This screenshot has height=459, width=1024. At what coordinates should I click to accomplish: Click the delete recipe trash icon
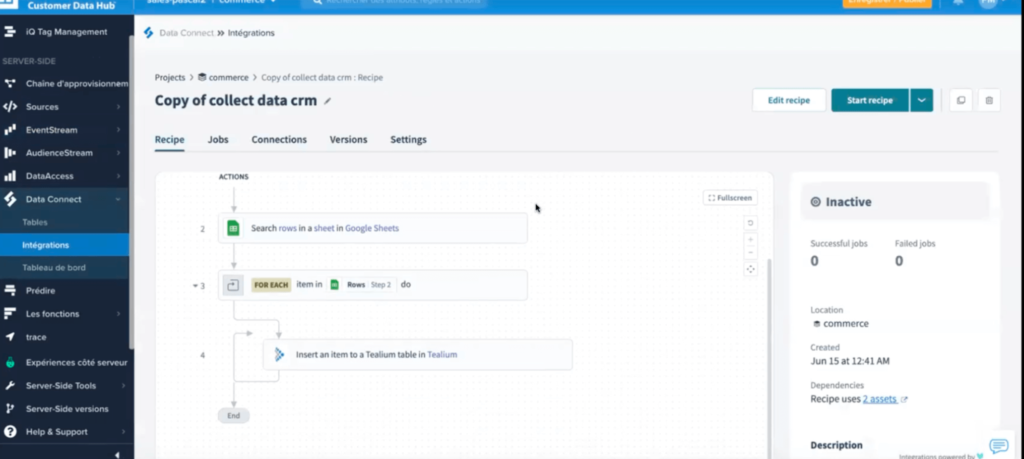(x=989, y=100)
